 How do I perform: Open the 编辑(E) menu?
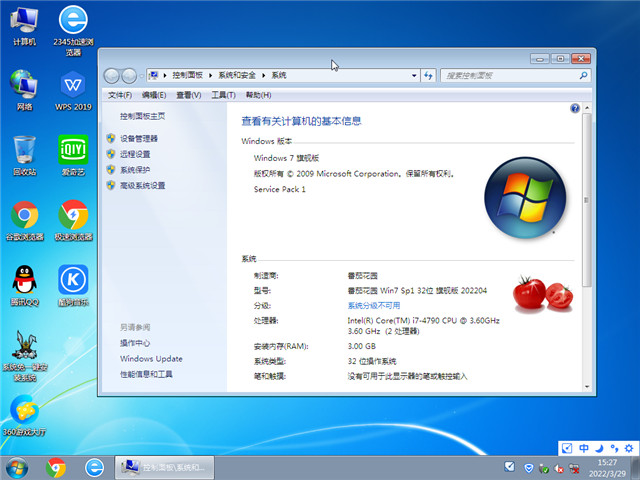point(154,95)
